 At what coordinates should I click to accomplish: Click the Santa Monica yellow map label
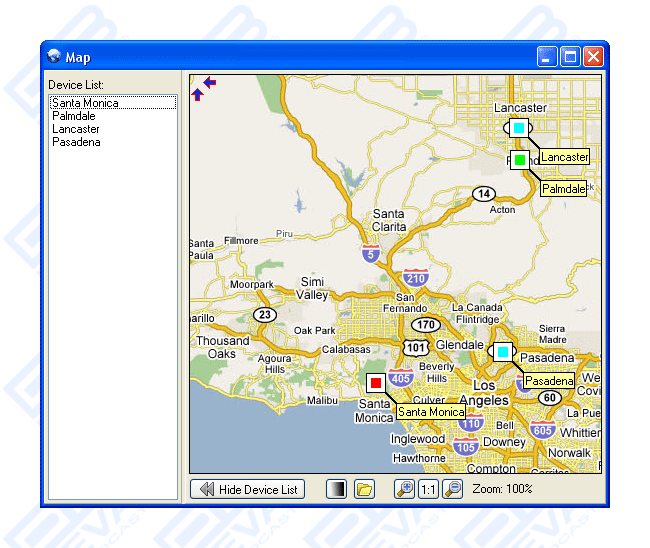click(x=430, y=412)
